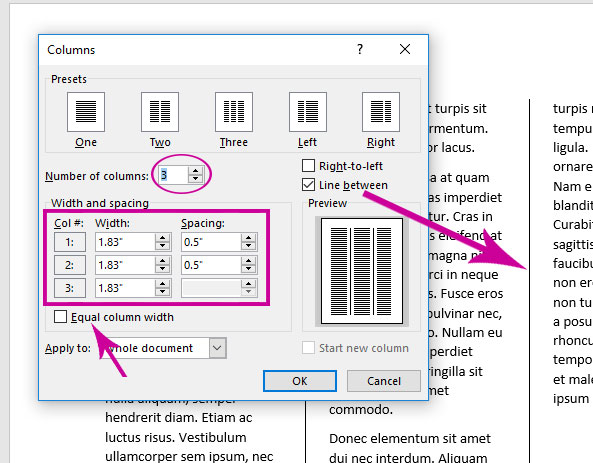Open the dialog help question mark
593x463 pixels.
click(x=360, y=49)
